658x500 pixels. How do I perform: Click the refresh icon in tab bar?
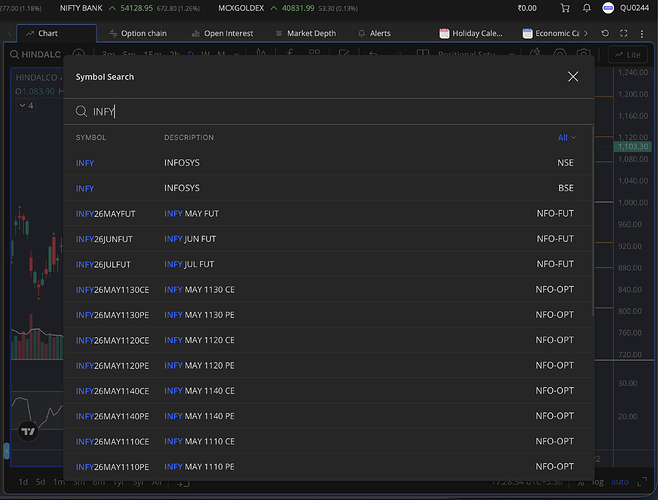[x=605, y=33]
